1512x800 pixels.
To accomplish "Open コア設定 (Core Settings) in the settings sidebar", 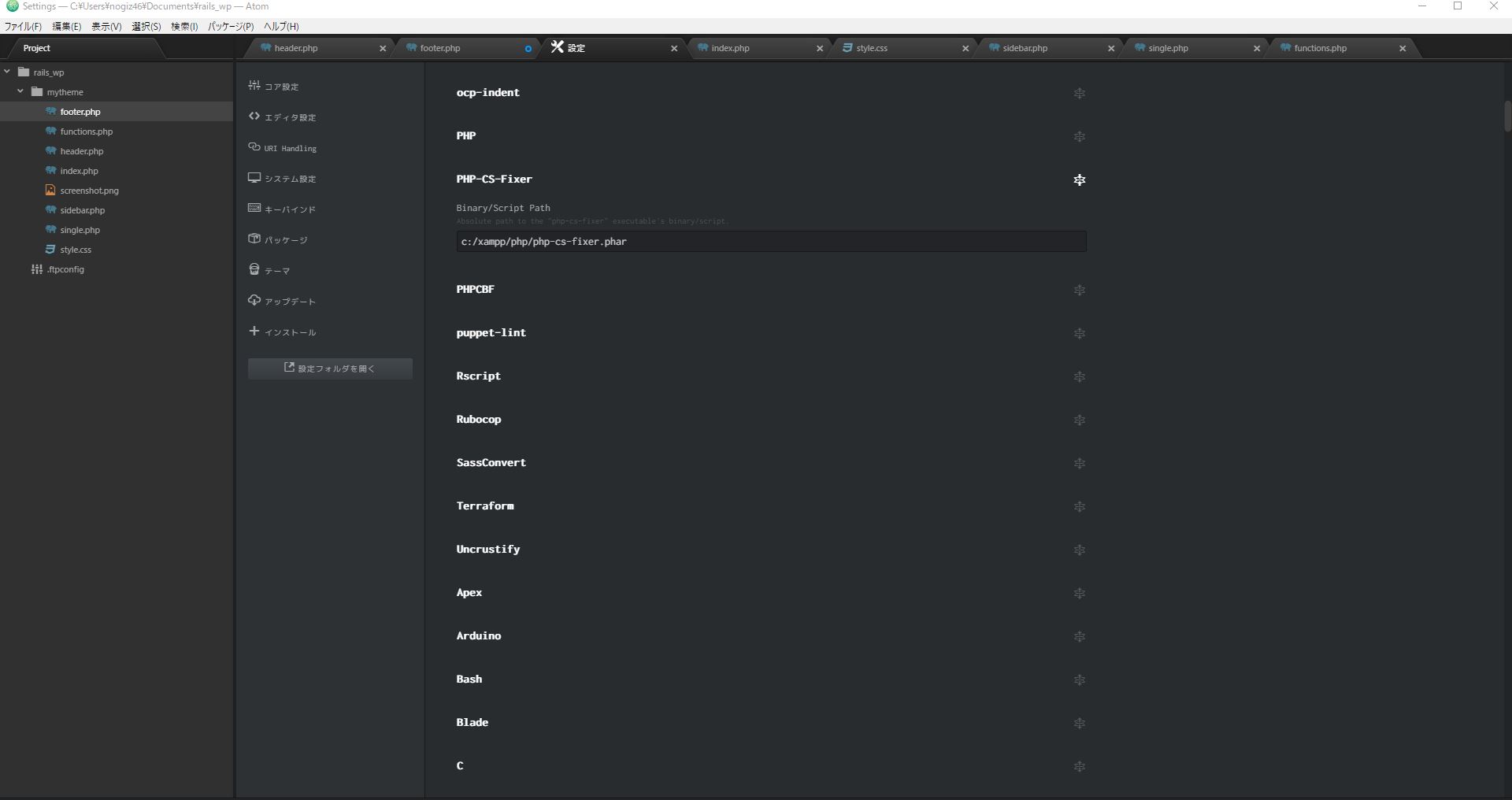I will pyautogui.click(x=282, y=86).
